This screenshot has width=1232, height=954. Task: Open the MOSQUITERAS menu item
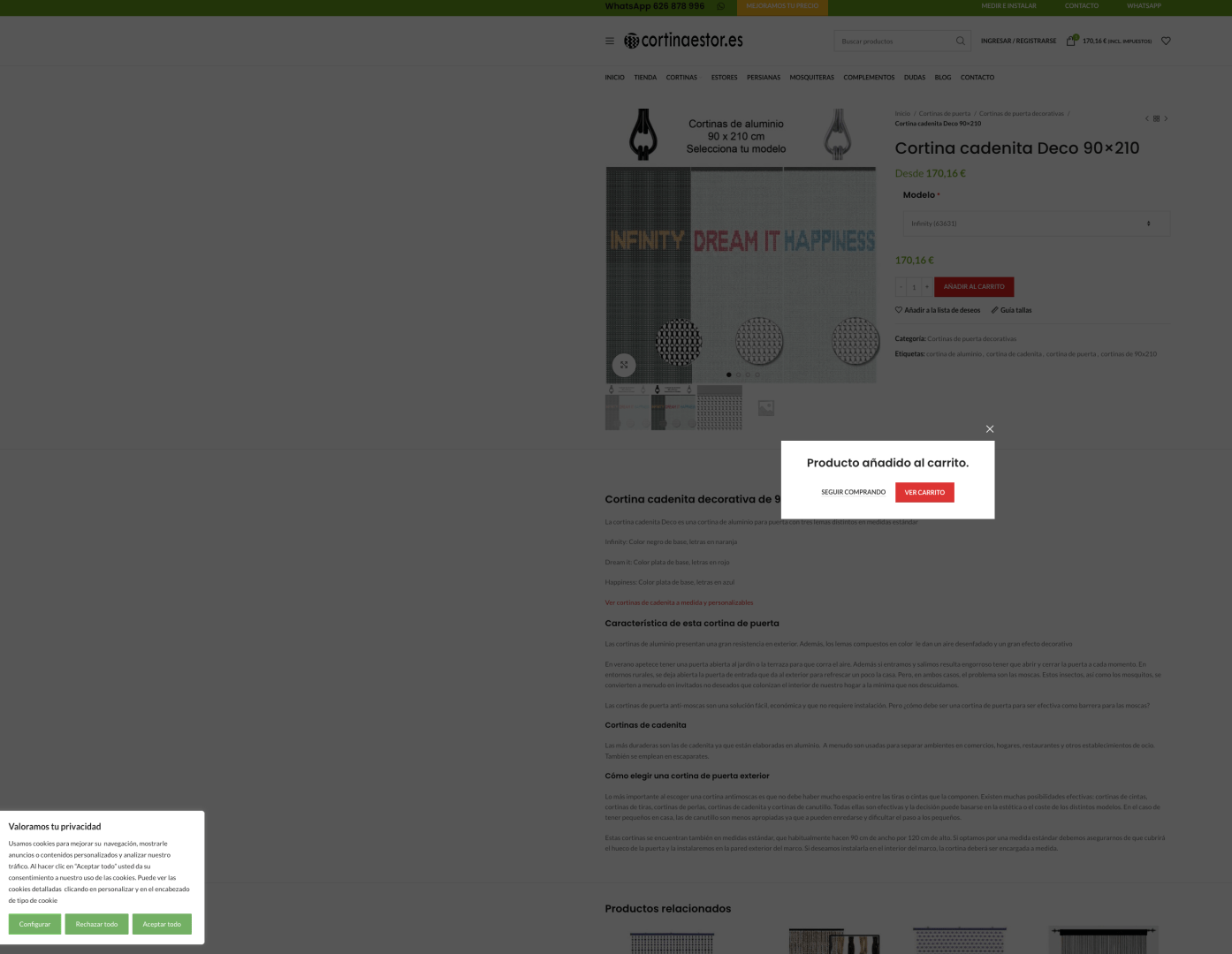point(811,78)
